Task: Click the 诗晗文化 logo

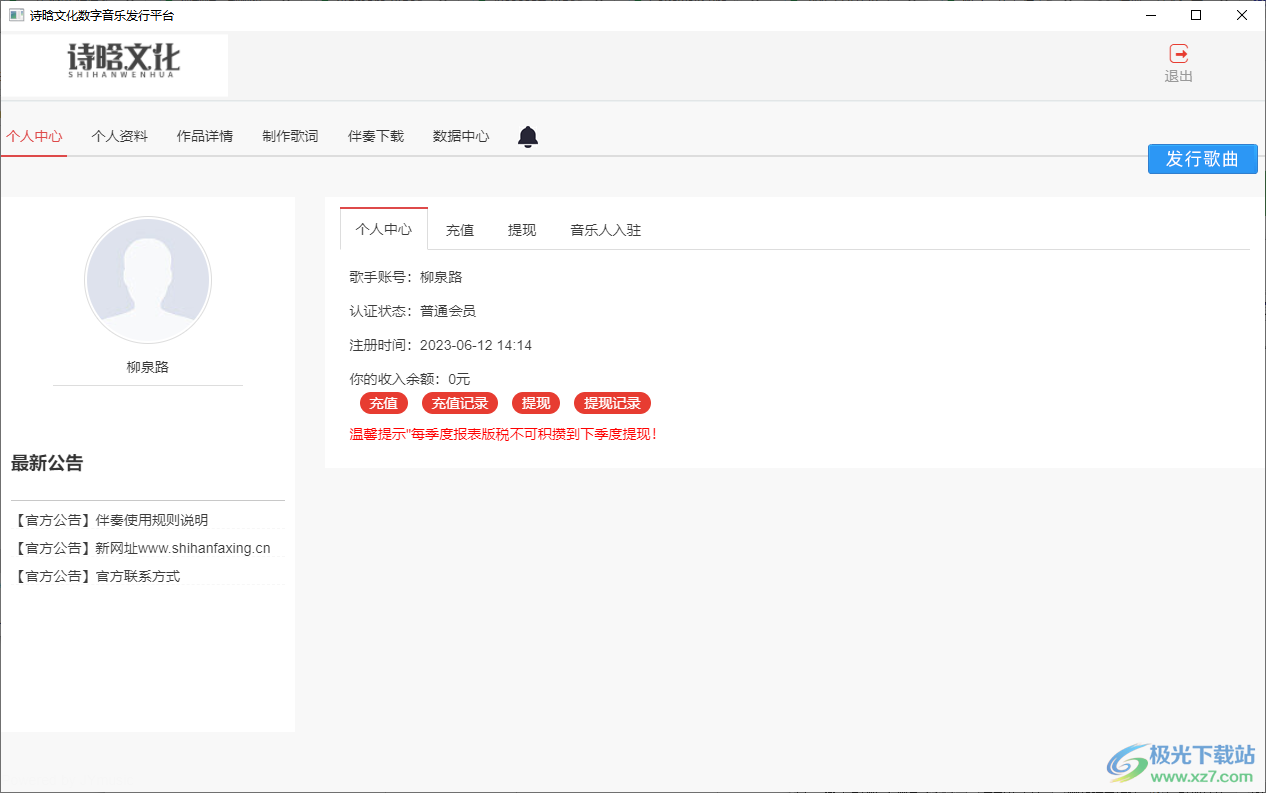Action: coord(120,62)
